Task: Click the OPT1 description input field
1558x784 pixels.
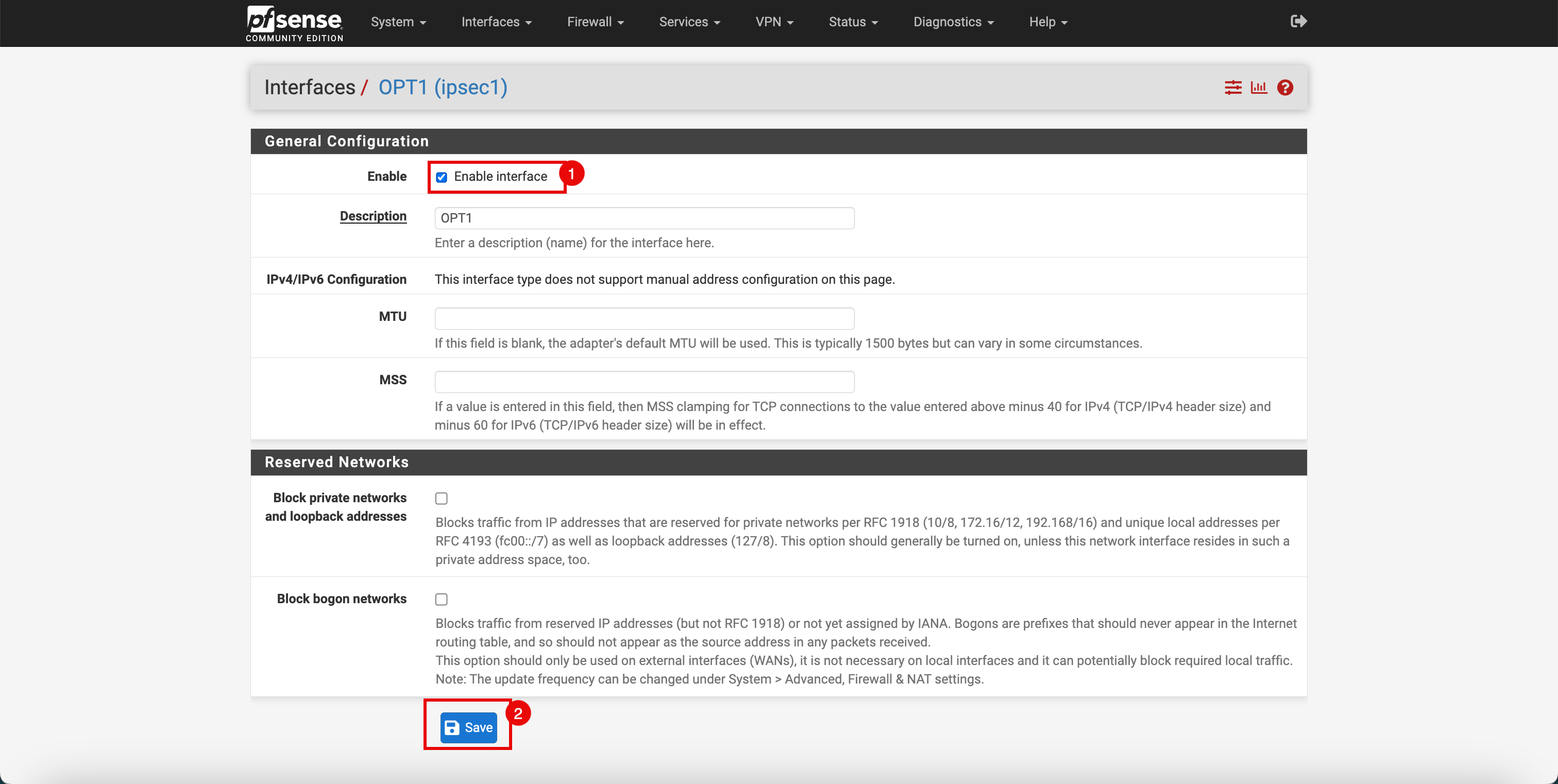Action: pos(644,216)
